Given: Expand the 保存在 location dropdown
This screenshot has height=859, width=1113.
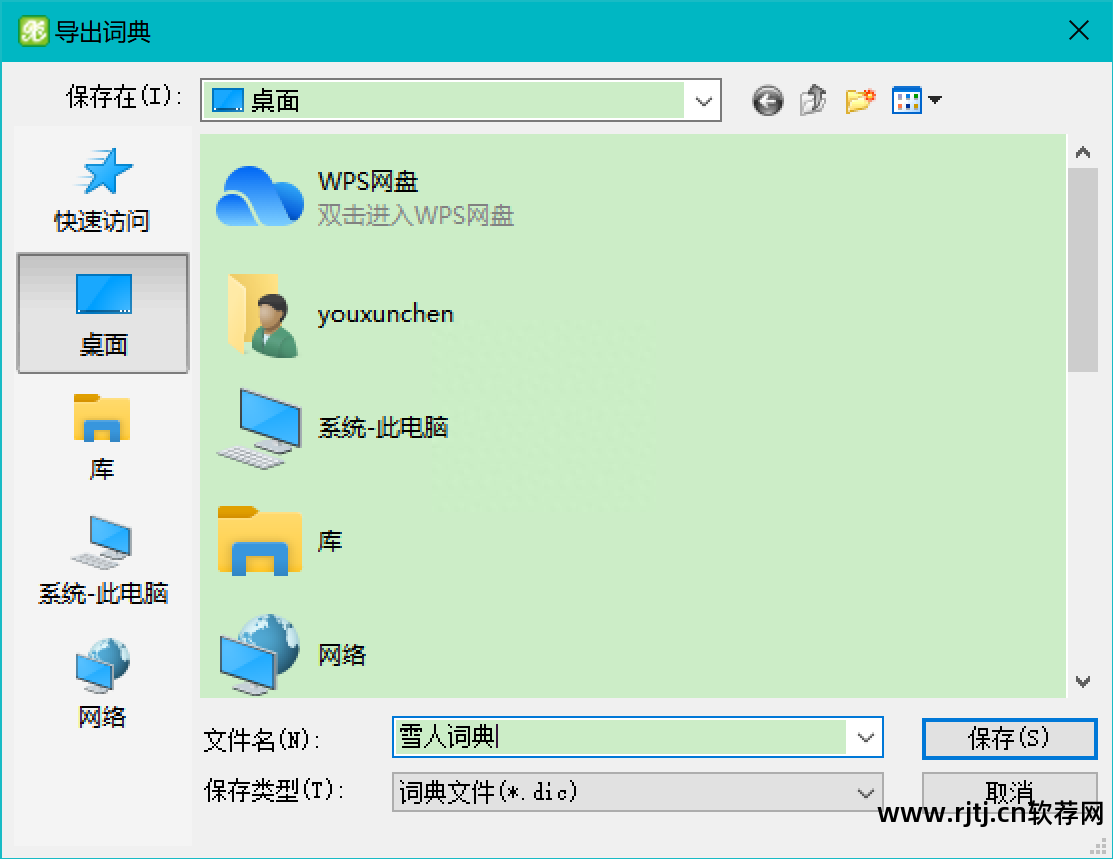Looking at the screenshot, I should tap(703, 101).
